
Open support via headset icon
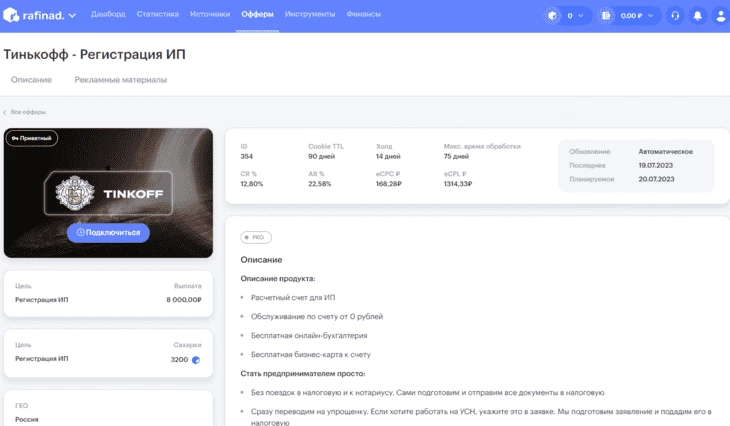click(675, 16)
